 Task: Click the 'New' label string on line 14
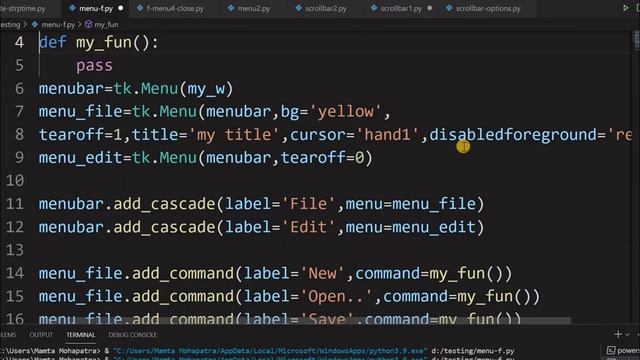pos(322,273)
